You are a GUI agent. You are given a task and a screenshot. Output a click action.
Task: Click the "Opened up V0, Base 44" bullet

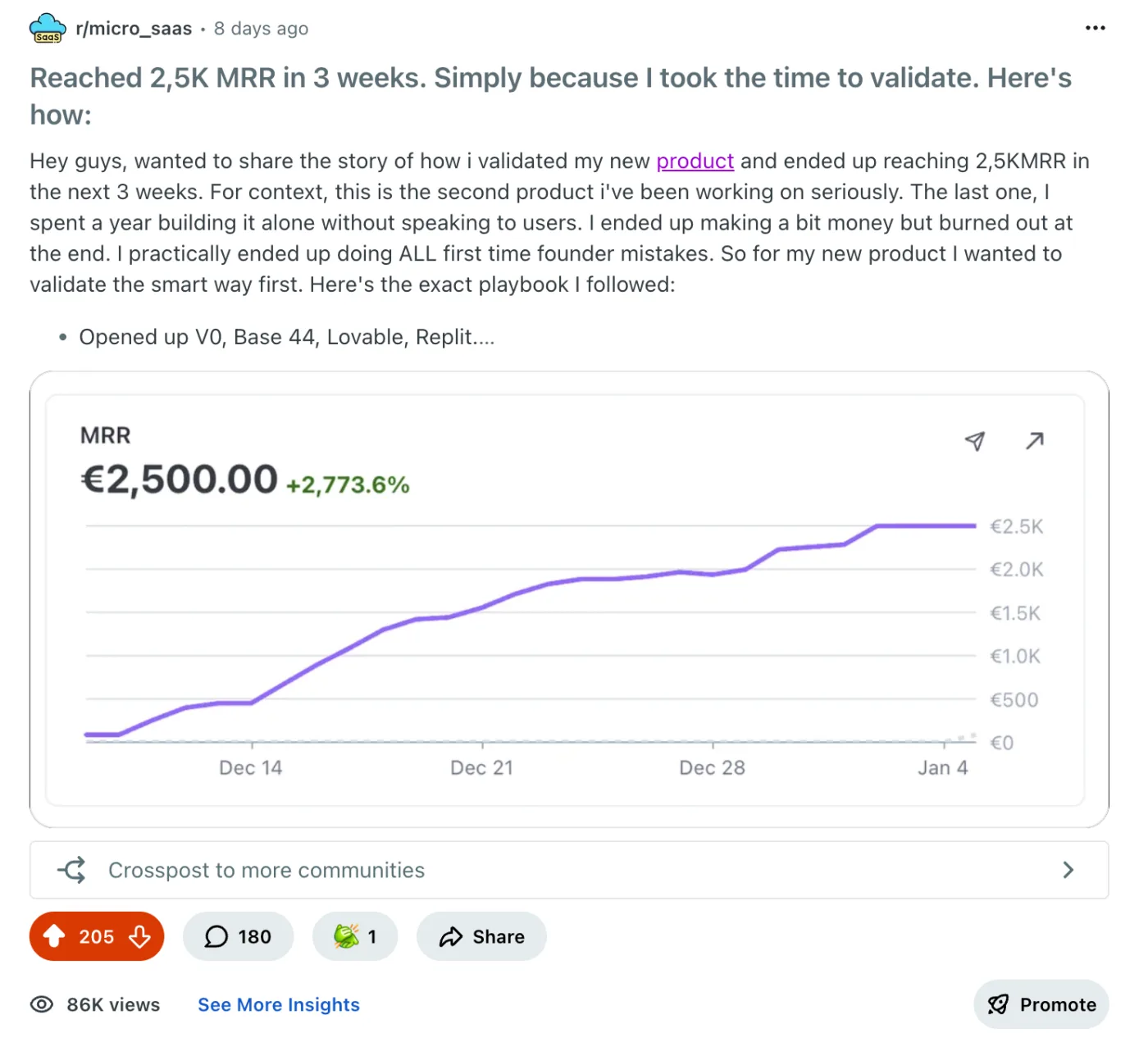click(x=287, y=337)
